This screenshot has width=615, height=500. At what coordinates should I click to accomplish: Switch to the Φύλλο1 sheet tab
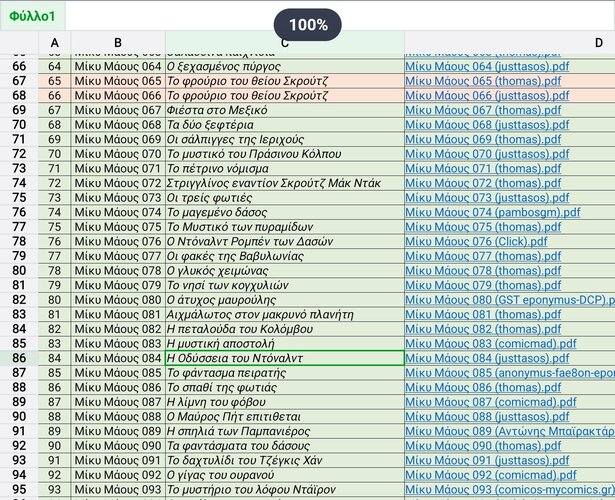[x=32, y=15]
